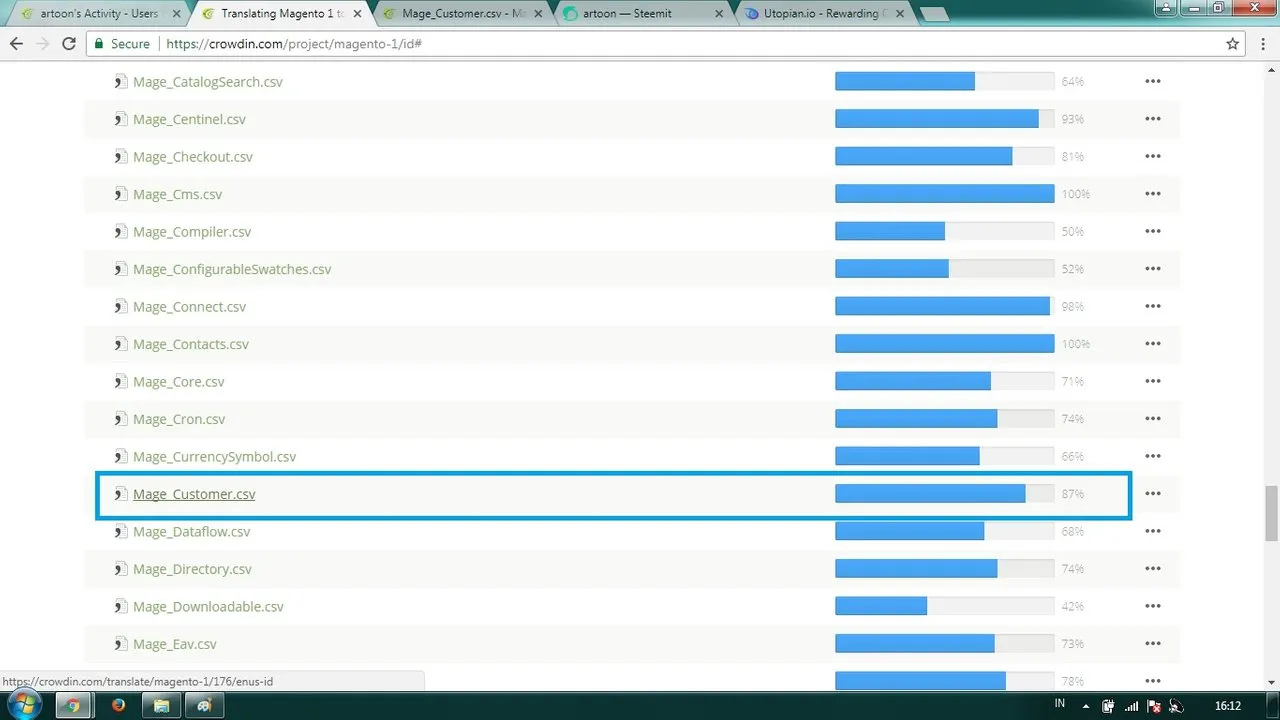Click the volume icon in system tray
Image resolution: width=1280 pixels, height=720 pixels.
[1178, 706]
